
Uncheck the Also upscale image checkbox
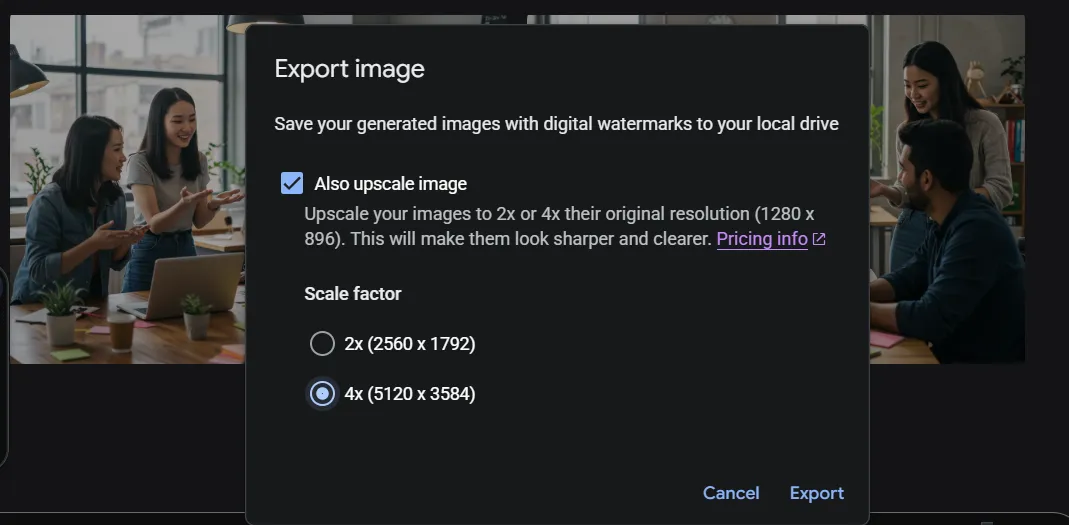[x=292, y=183]
